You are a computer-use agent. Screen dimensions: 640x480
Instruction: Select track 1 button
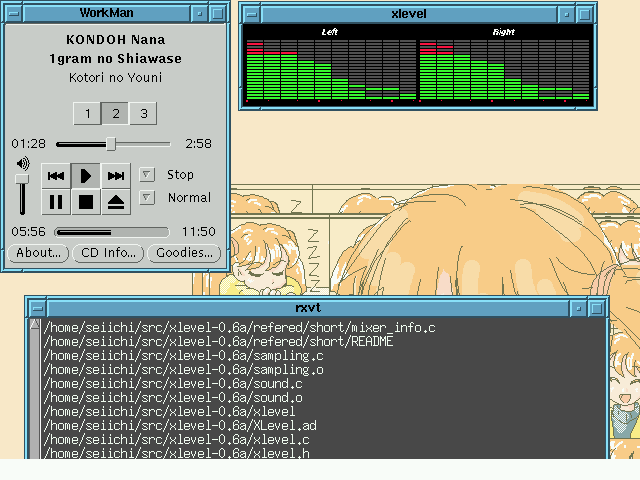coord(87,113)
